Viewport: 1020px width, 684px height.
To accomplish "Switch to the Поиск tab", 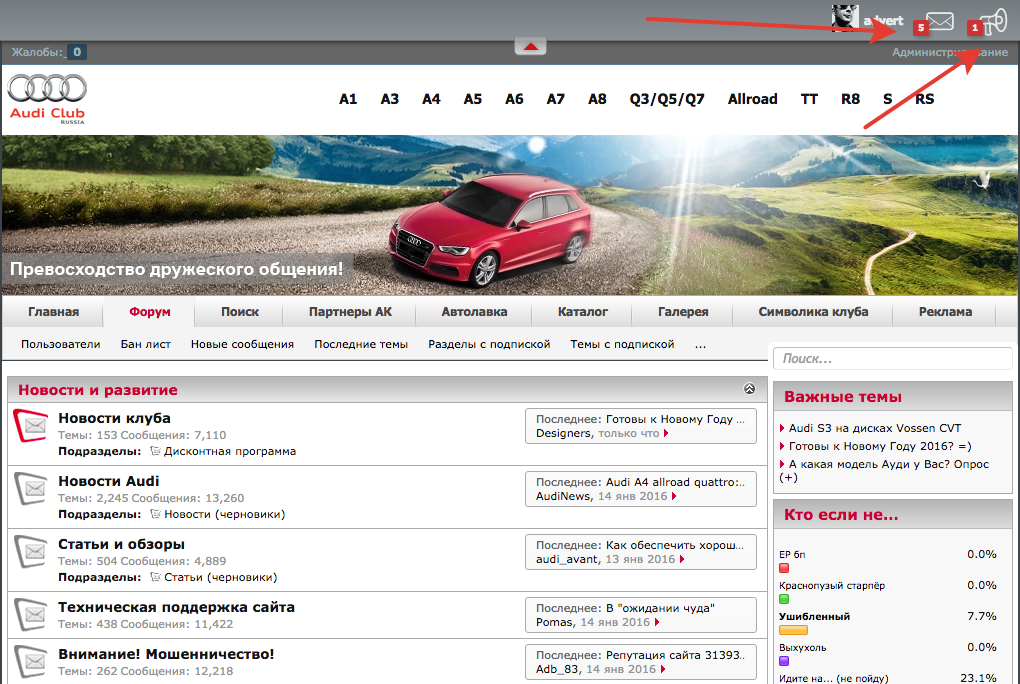I will pos(240,312).
